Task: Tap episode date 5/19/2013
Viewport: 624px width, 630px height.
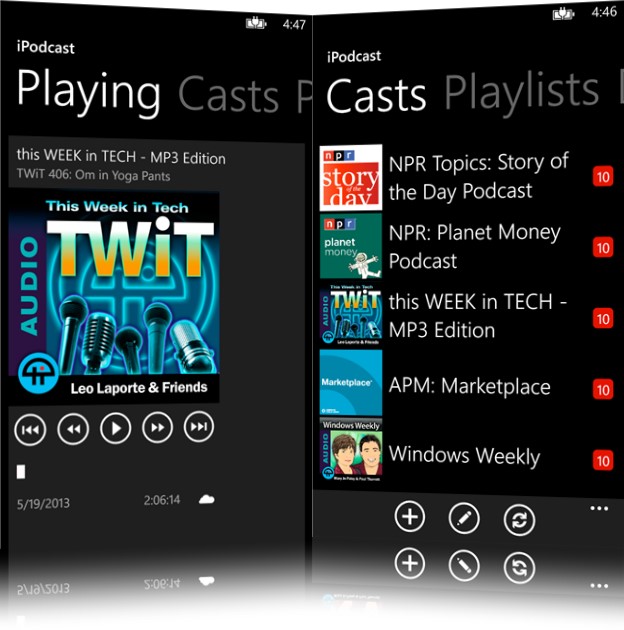Action: [x=43, y=503]
